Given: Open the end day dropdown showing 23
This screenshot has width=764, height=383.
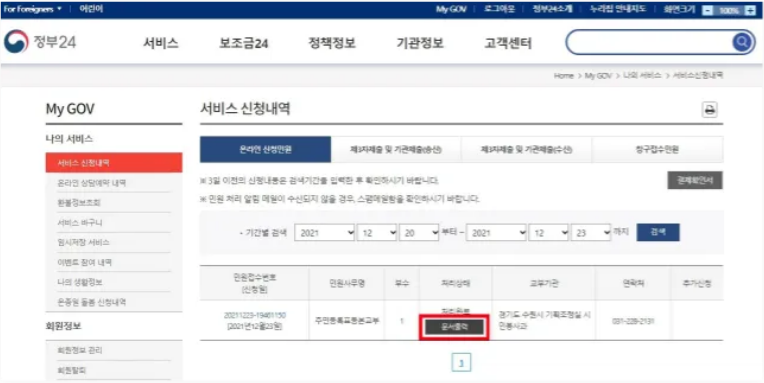Looking at the screenshot, I should point(591,233).
